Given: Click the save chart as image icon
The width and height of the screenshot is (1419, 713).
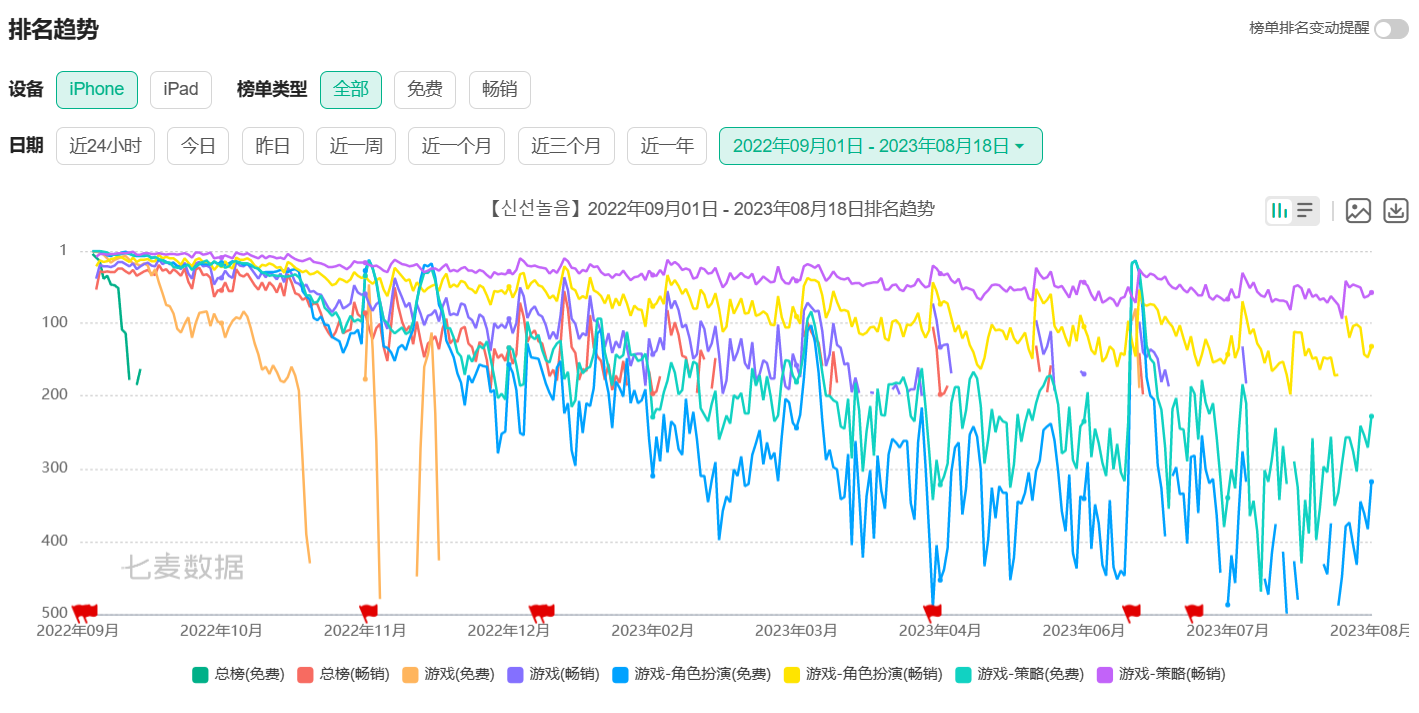Looking at the screenshot, I should 1358,210.
